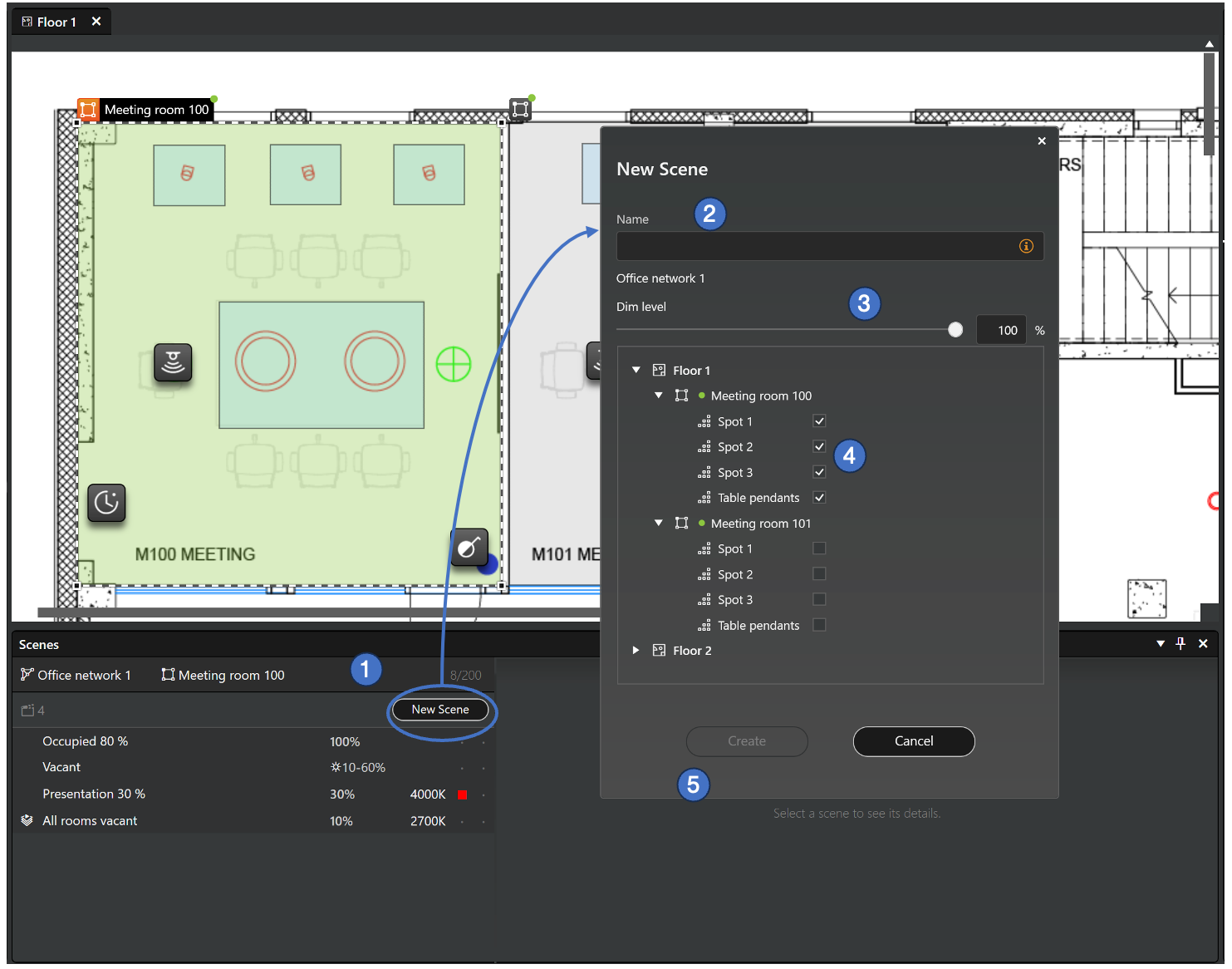The image size is (1232, 969).
Task: Click the 10-60% daylight value in Vacant row
Action: (x=358, y=767)
